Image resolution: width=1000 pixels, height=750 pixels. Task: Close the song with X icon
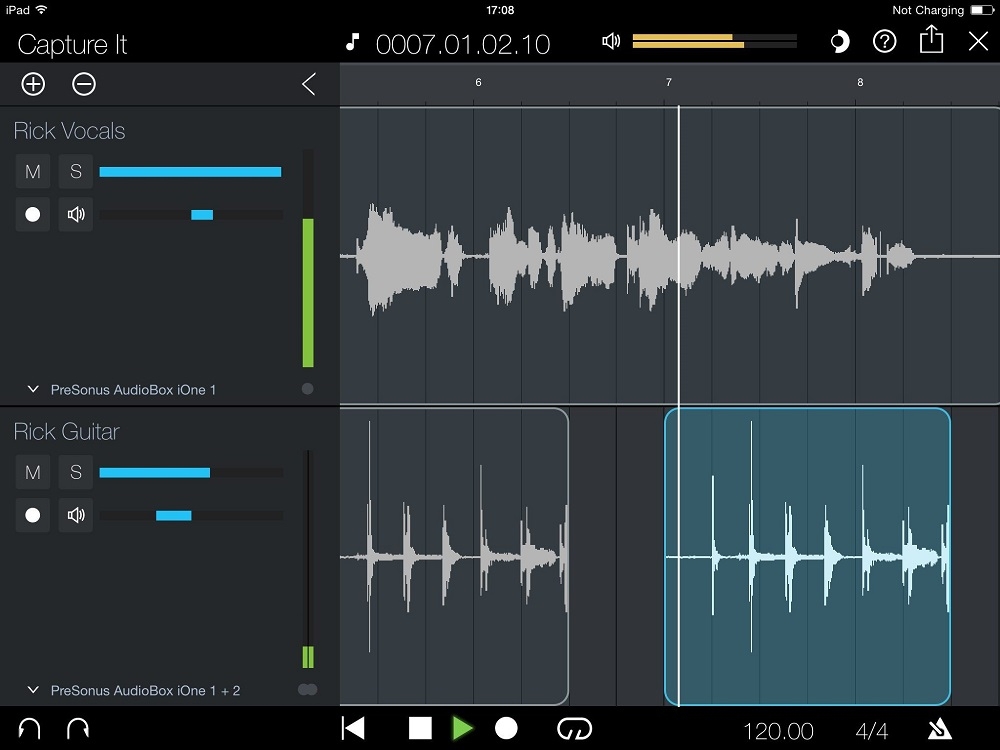[978, 41]
